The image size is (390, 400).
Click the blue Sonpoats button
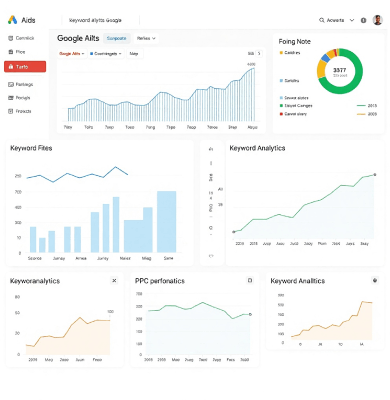pyautogui.click(x=116, y=38)
